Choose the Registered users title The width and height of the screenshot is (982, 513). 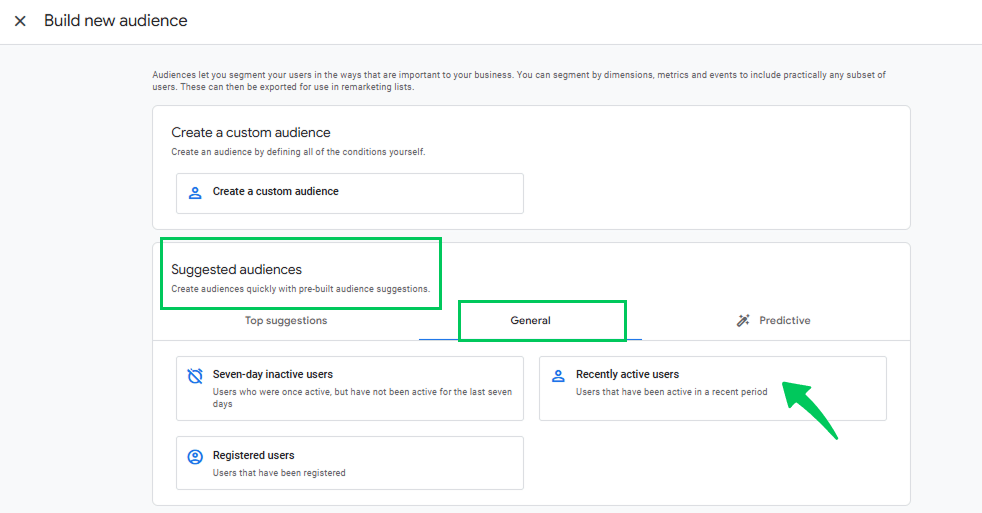pyautogui.click(x=253, y=455)
